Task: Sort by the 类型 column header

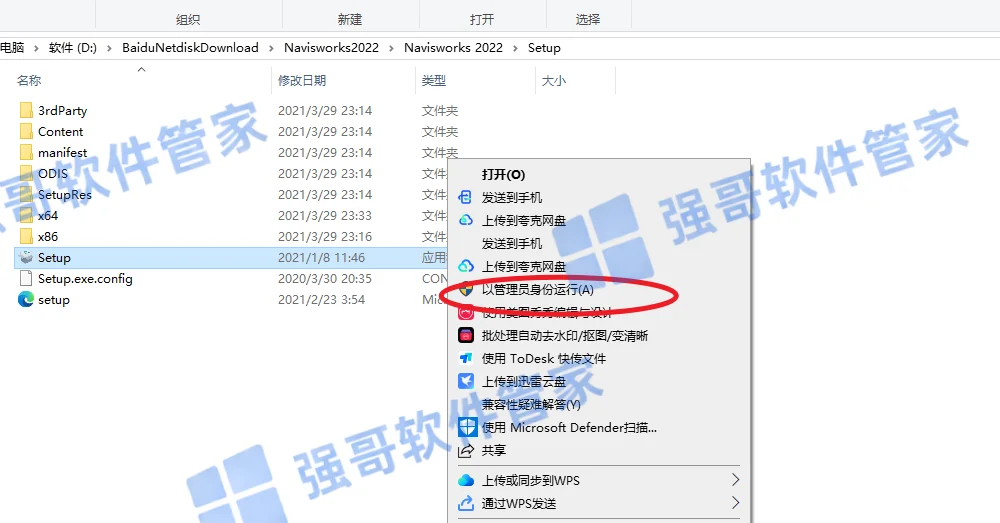Action: (434, 80)
